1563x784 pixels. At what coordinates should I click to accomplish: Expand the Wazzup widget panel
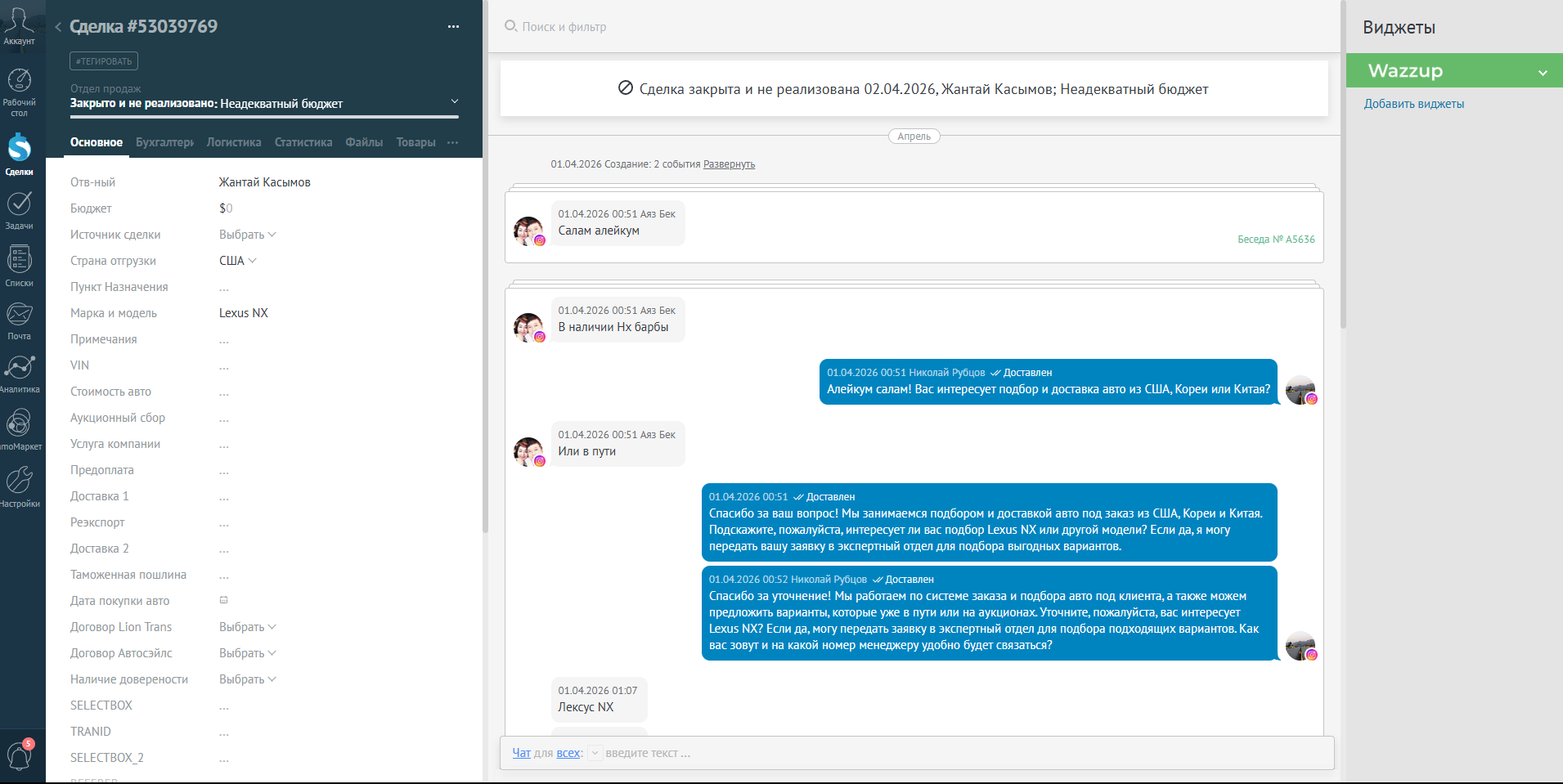[x=1543, y=72]
